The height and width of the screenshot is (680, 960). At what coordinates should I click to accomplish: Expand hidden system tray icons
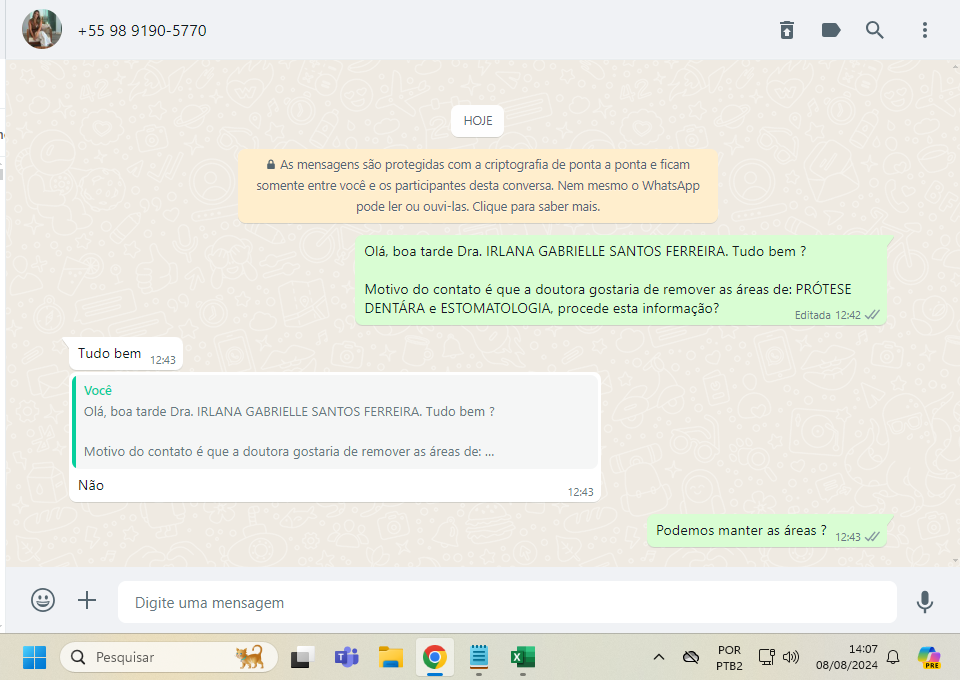click(x=658, y=657)
